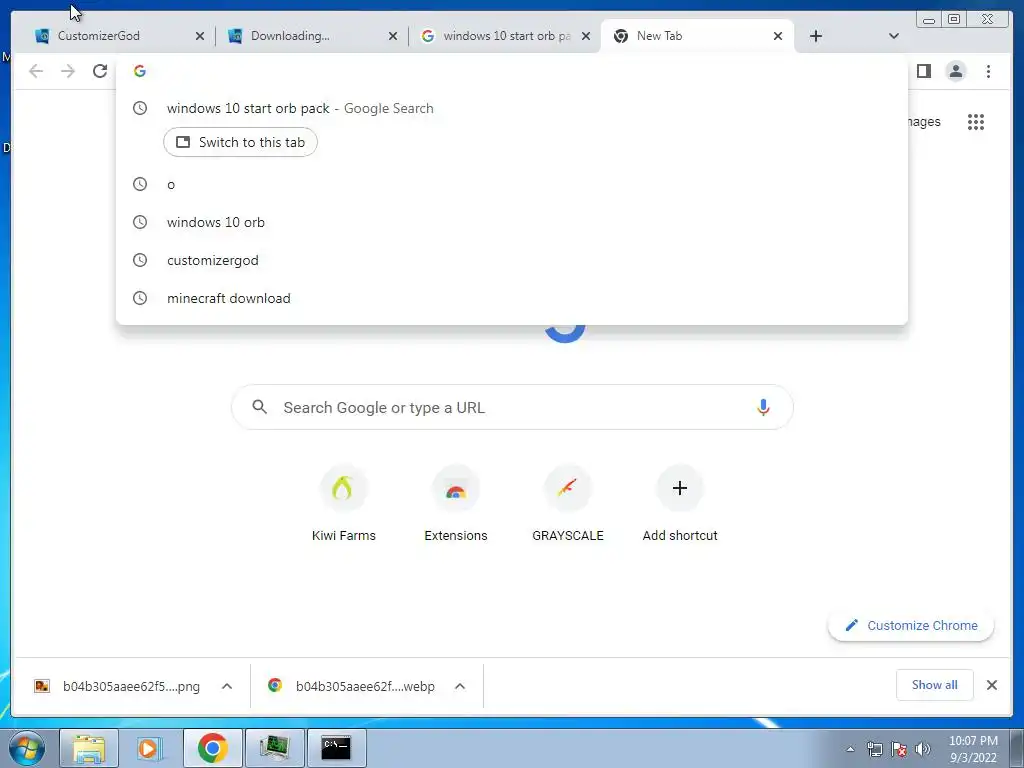Open downloaded b04b305aaee62f....webp file

(353, 686)
